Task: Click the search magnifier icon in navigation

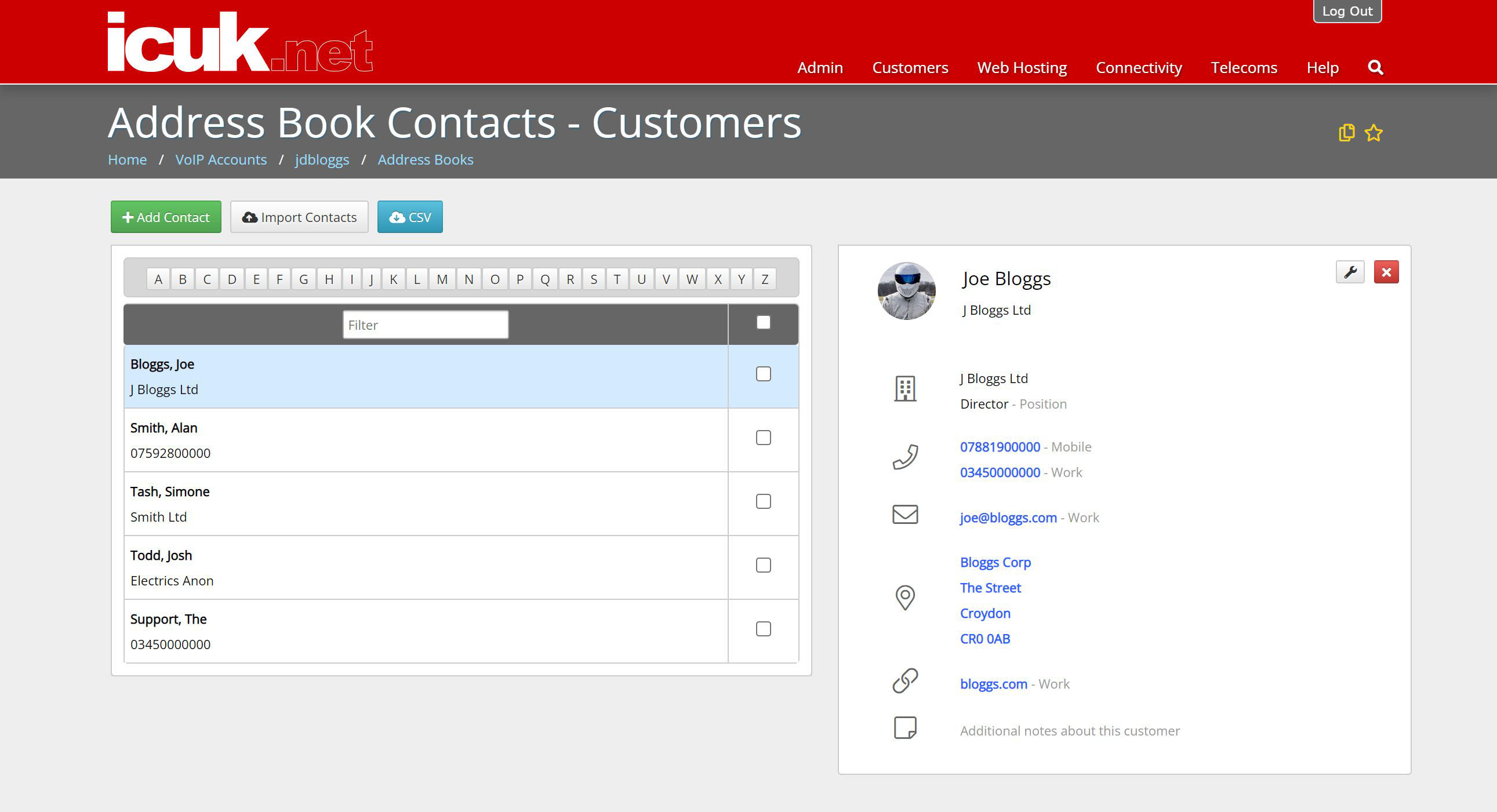Action: tap(1375, 67)
